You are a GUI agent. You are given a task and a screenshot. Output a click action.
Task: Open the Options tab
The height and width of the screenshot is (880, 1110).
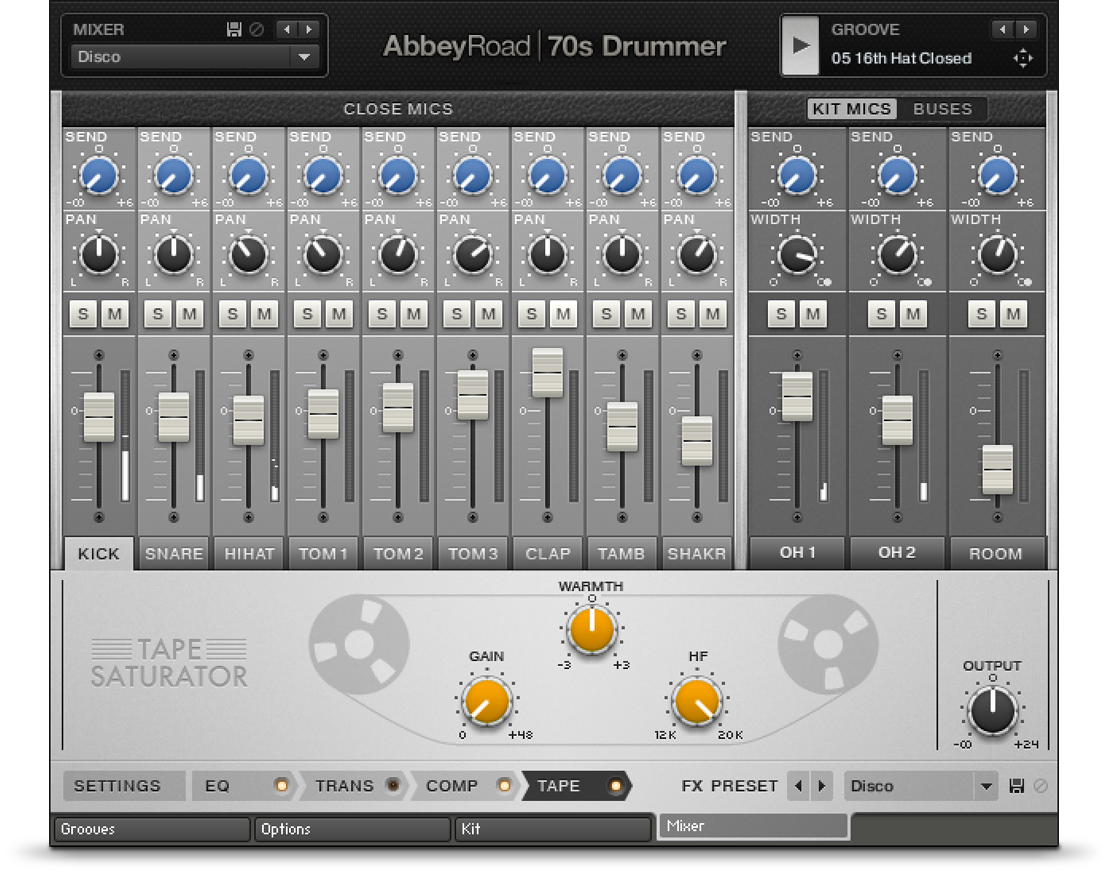353,829
